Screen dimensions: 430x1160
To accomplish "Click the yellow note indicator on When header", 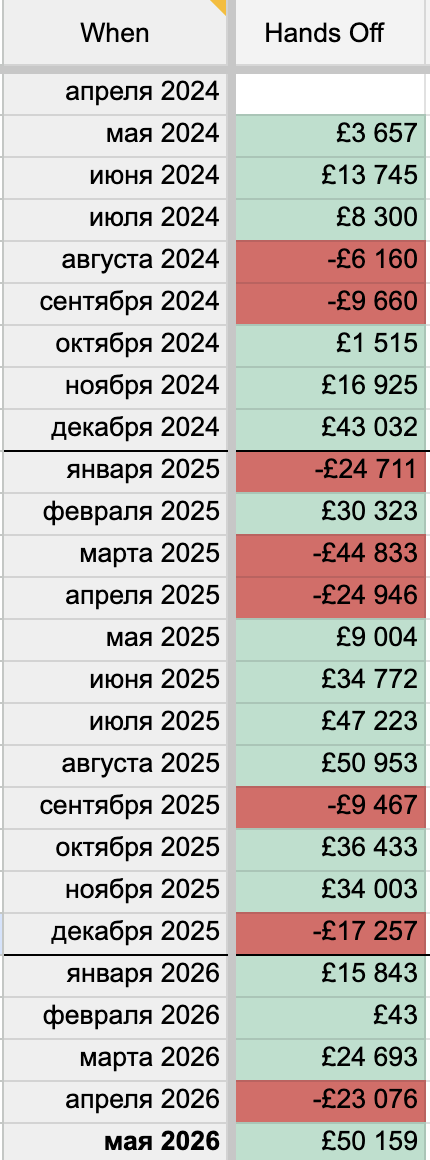I will pyautogui.click(x=218, y=7).
